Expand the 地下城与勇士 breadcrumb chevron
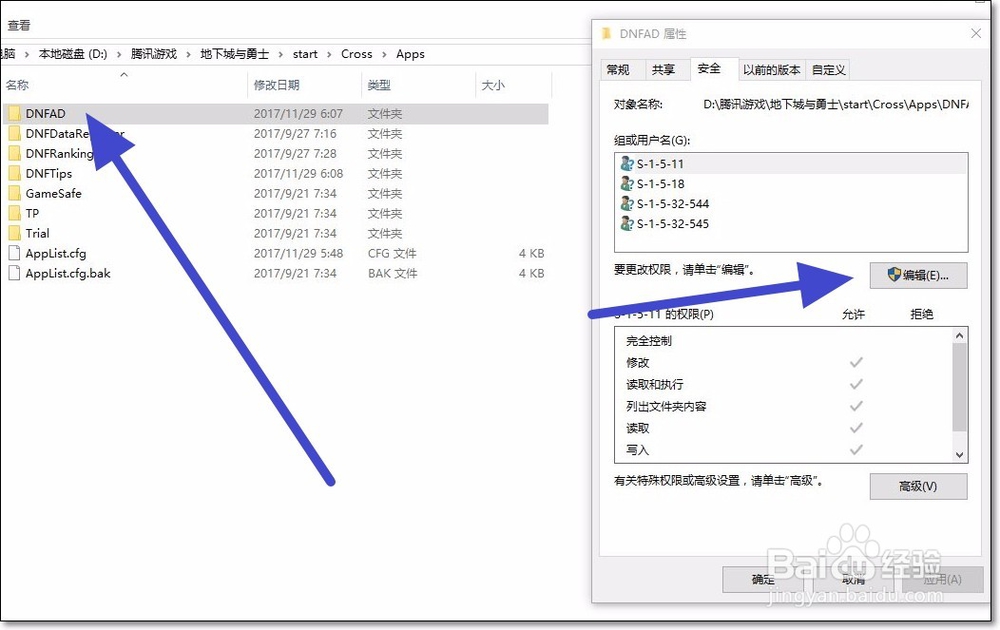This screenshot has width=1000, height=630. pyautogui.click(x=281, y=54)
